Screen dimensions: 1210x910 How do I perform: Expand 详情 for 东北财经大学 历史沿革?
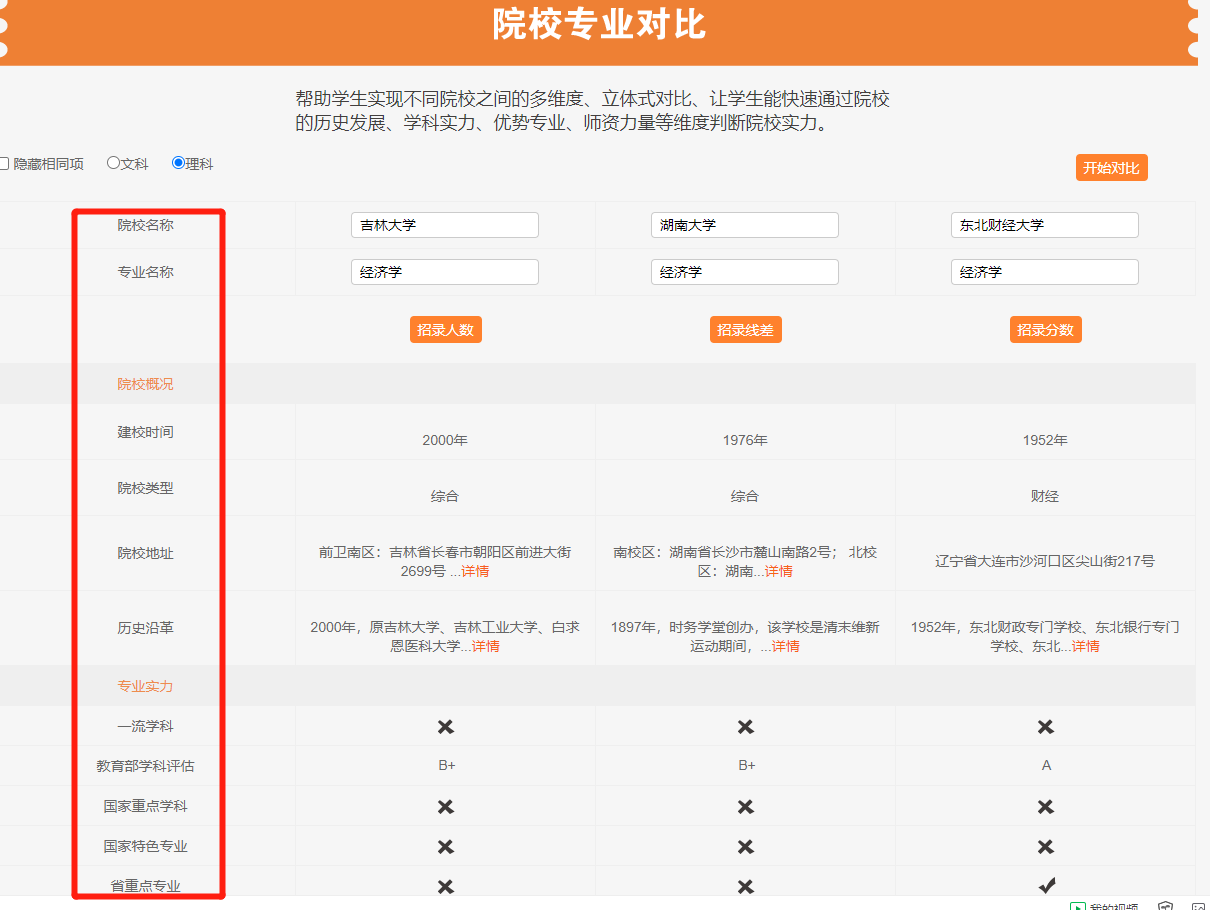[1085, 646]
